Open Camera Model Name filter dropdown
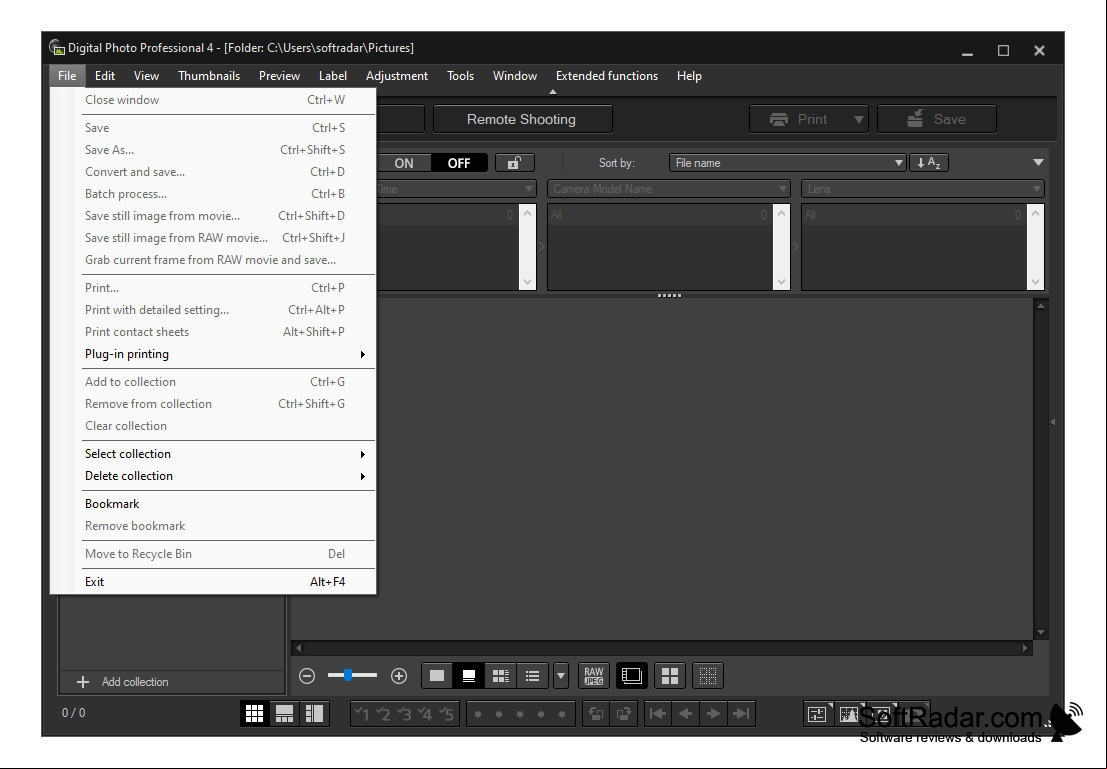This screenshot has width=1107, height=769. [668, 189]
